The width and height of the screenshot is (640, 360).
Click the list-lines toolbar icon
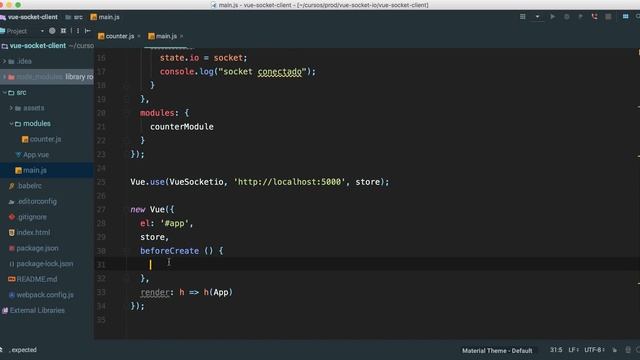click(522, 17)
